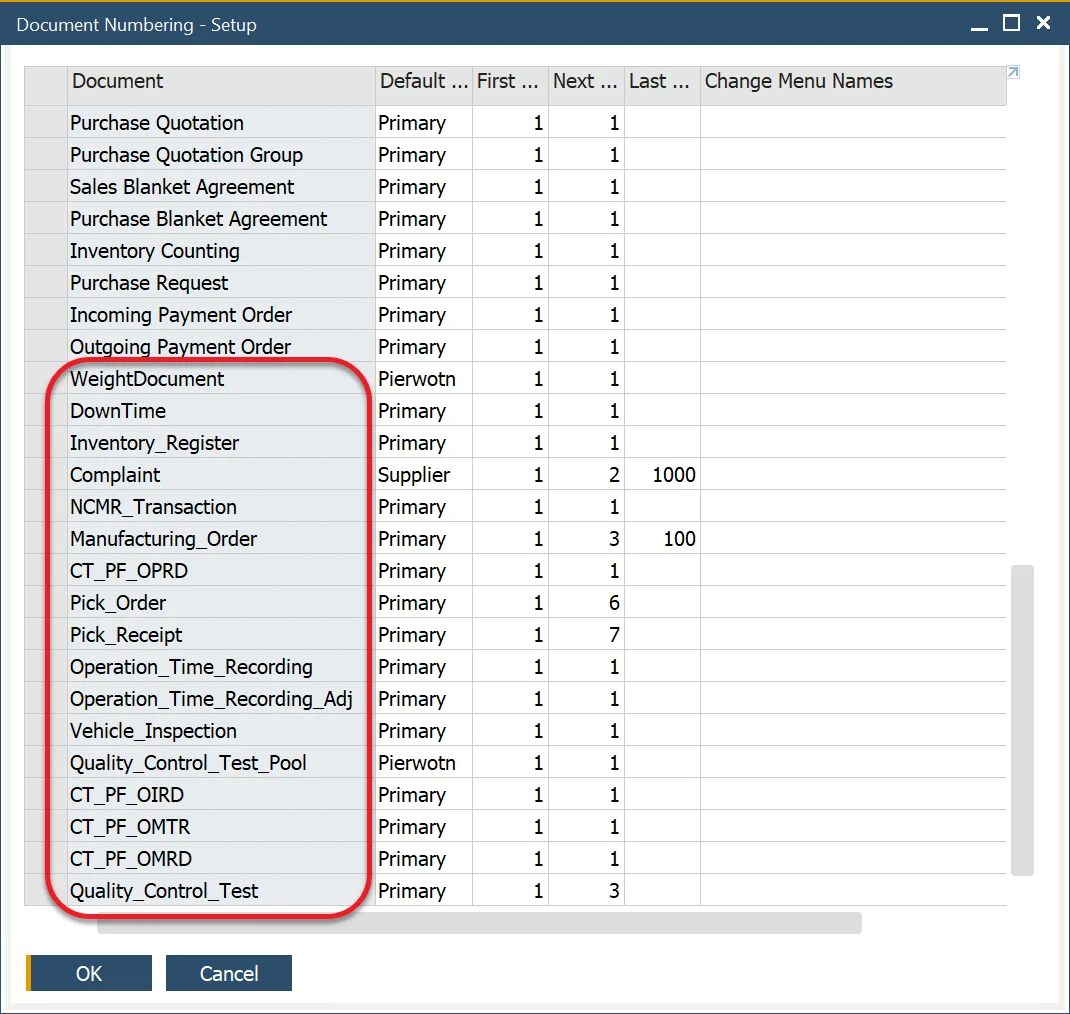Click the expand form arrow icon above the grid

[x=1011, y=72]
